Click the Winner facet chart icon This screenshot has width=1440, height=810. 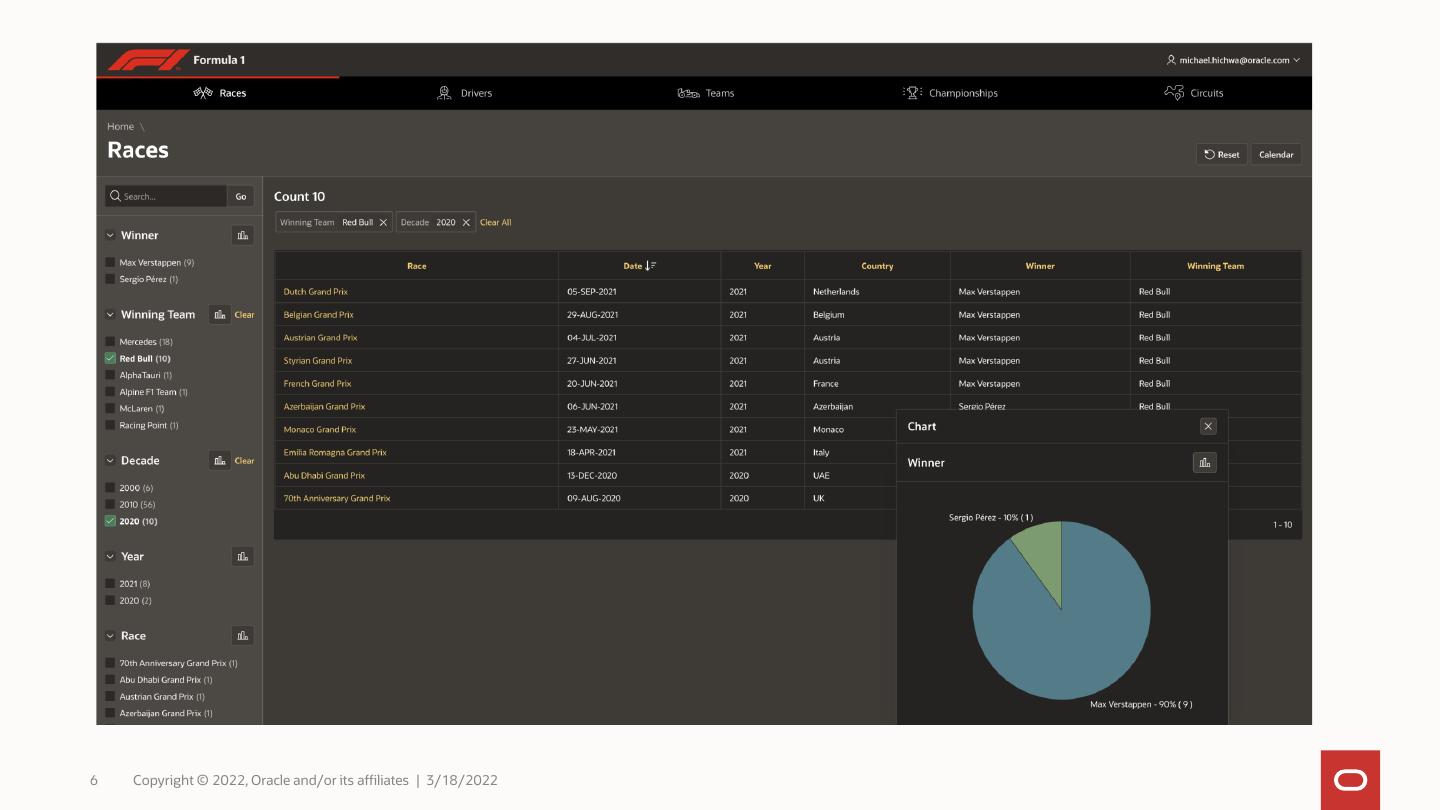point(242,235)
